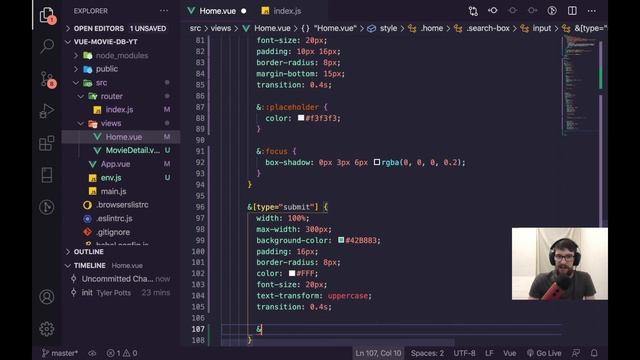This screenshot has width=640, height=360.
Task: Expand the Open Editors section
Action: 120,29
